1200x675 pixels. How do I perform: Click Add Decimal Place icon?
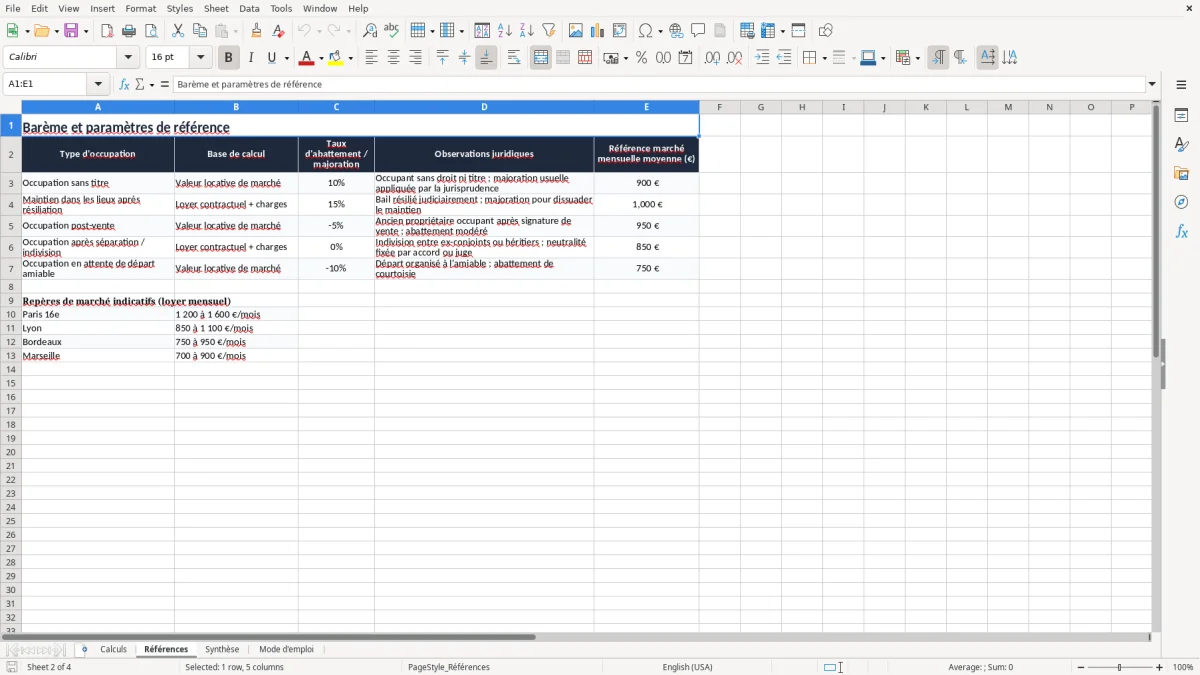pyautogui.click(x=712, y=58)
